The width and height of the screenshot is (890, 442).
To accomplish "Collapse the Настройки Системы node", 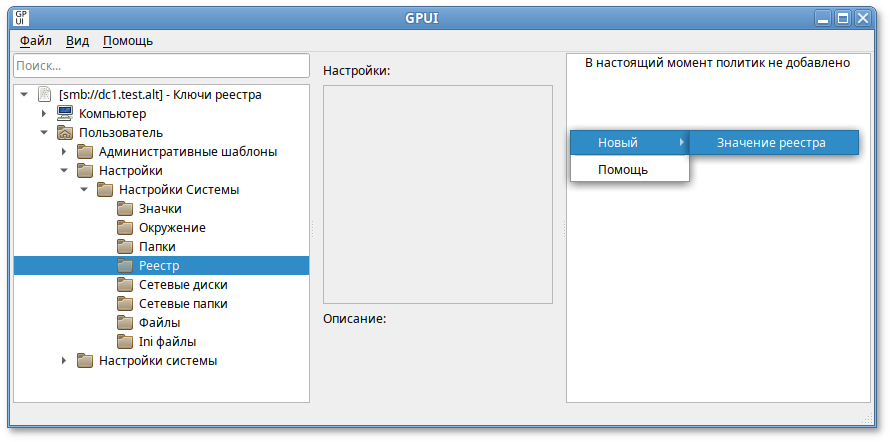I will 84,190.
